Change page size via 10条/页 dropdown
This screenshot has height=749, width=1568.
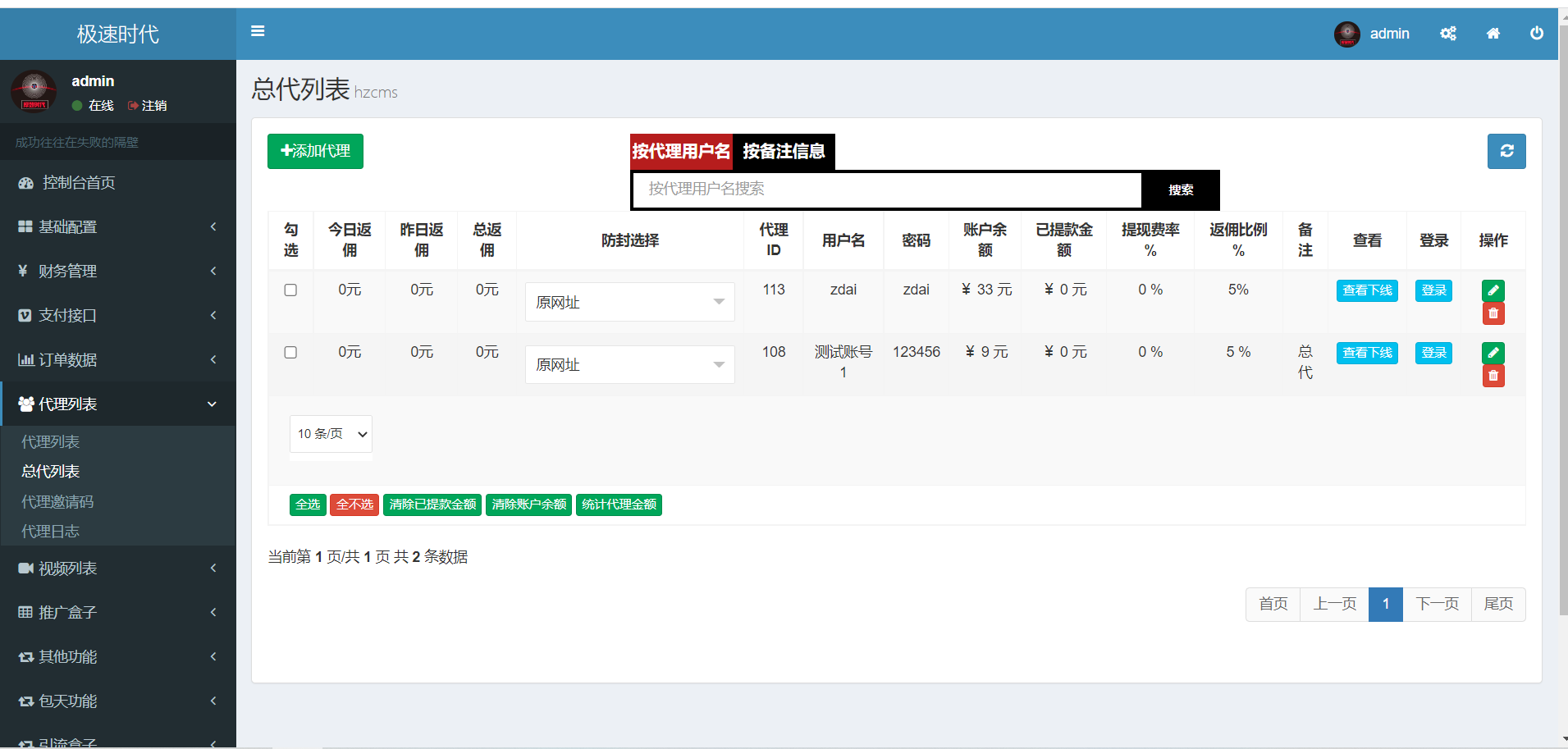click(x=330, y=434)
